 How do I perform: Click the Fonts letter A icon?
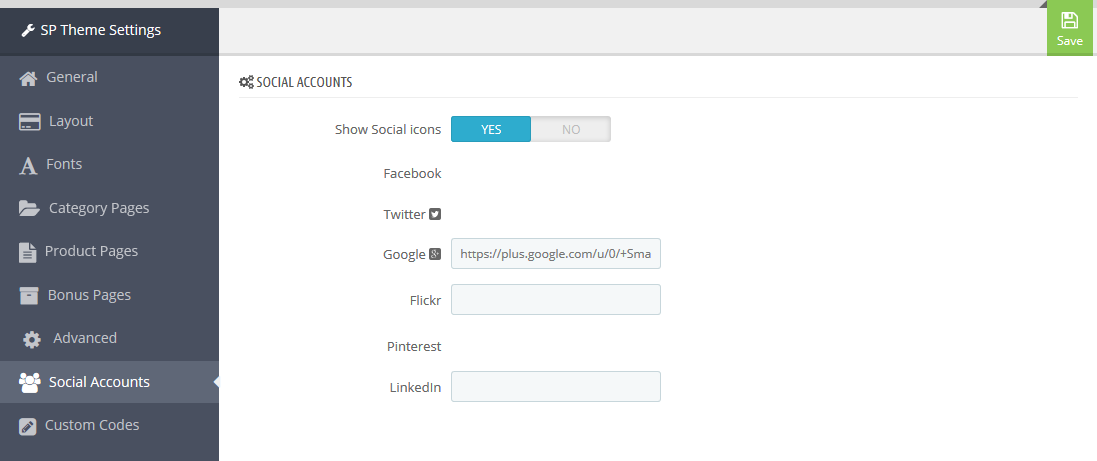click(x=28, y=166)
